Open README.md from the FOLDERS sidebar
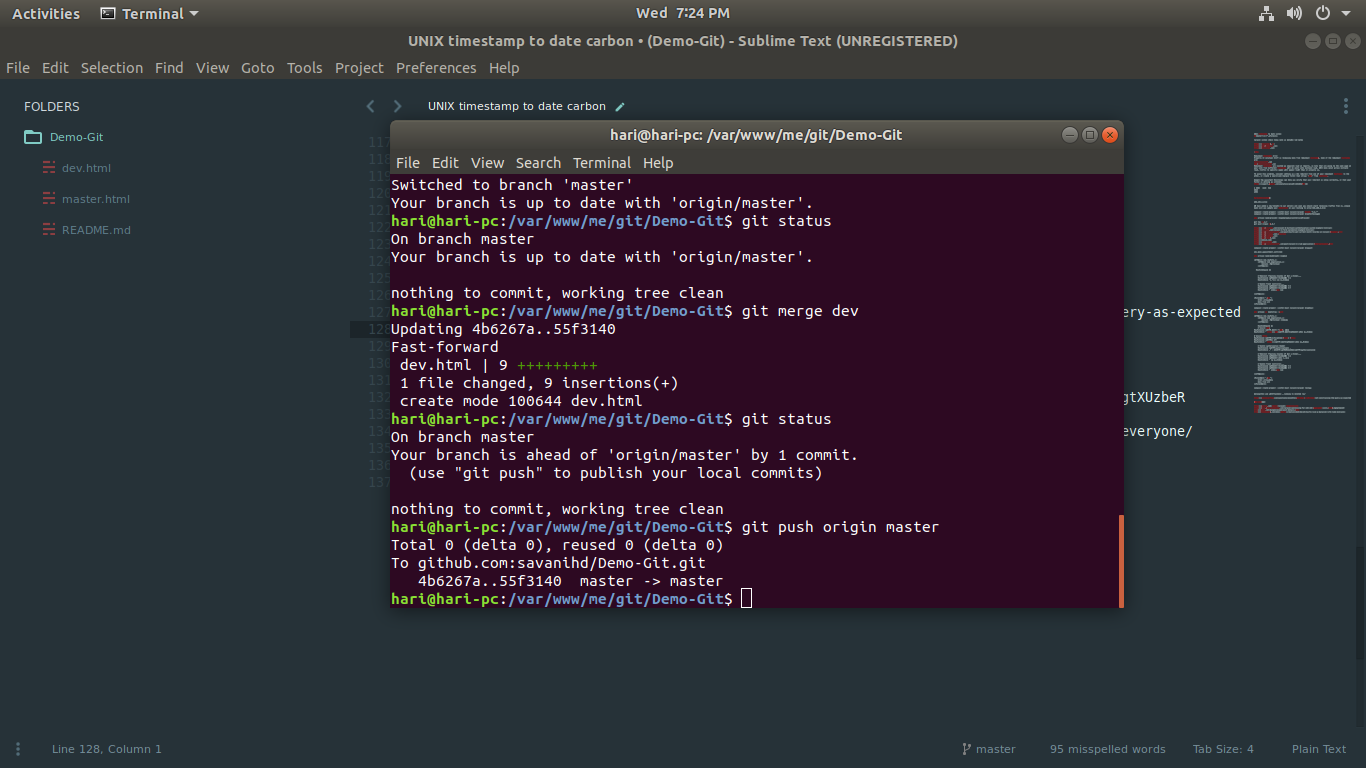This screenshot has height=768, width=1366. click(97, 229)
